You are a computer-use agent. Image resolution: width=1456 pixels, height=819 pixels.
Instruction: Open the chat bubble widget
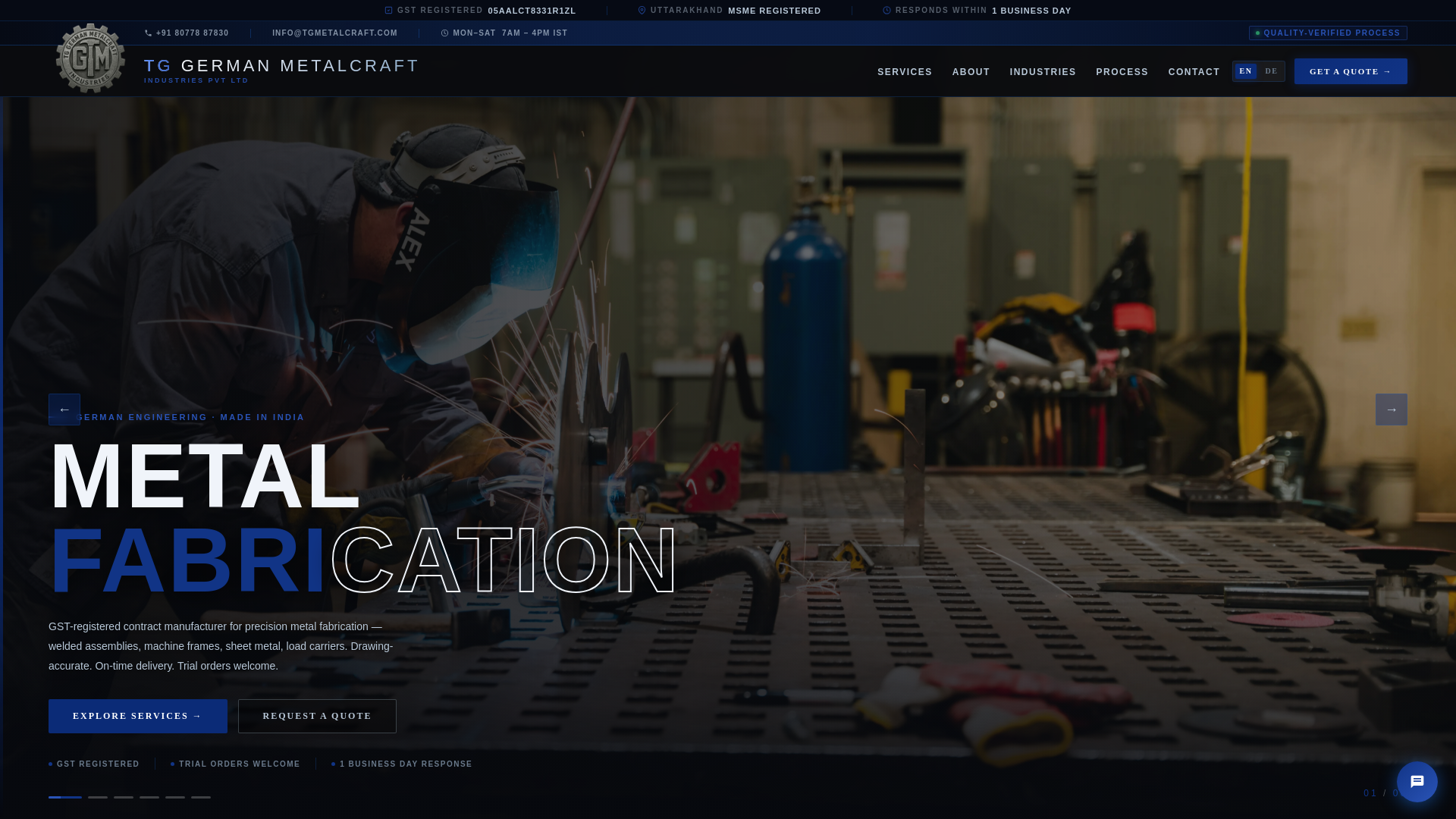tap(1417, 782)
